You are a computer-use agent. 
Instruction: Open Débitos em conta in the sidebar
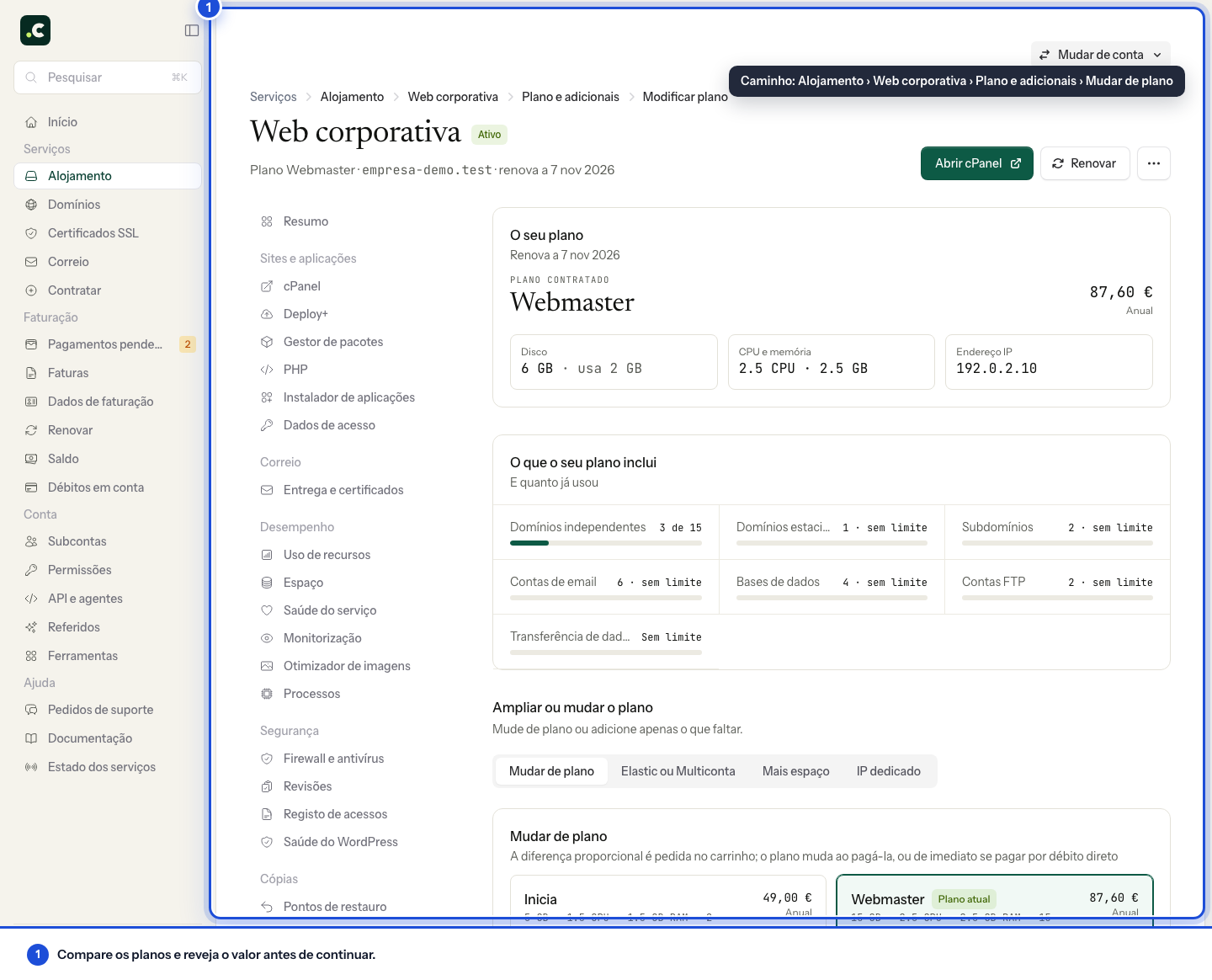108,487
